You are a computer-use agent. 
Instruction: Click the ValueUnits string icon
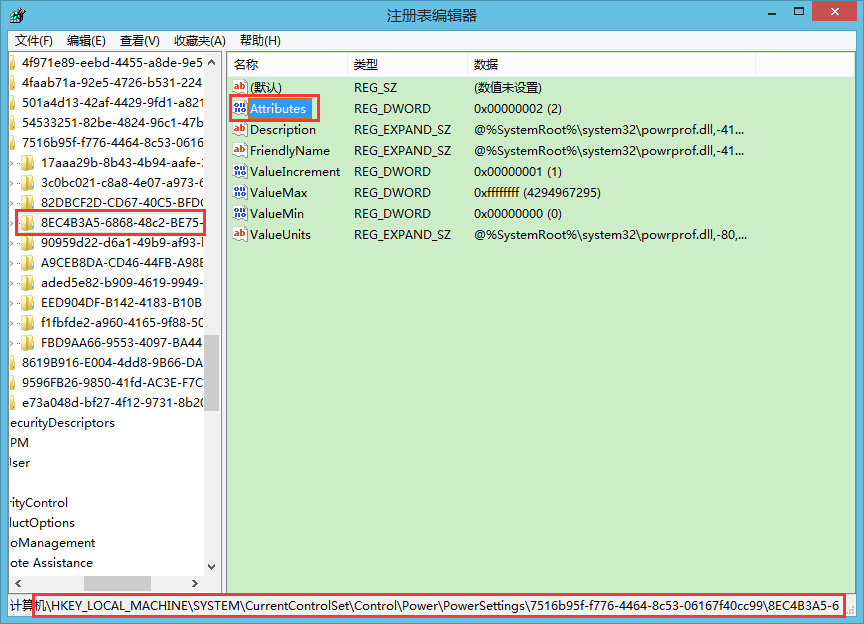coord(239,234)
